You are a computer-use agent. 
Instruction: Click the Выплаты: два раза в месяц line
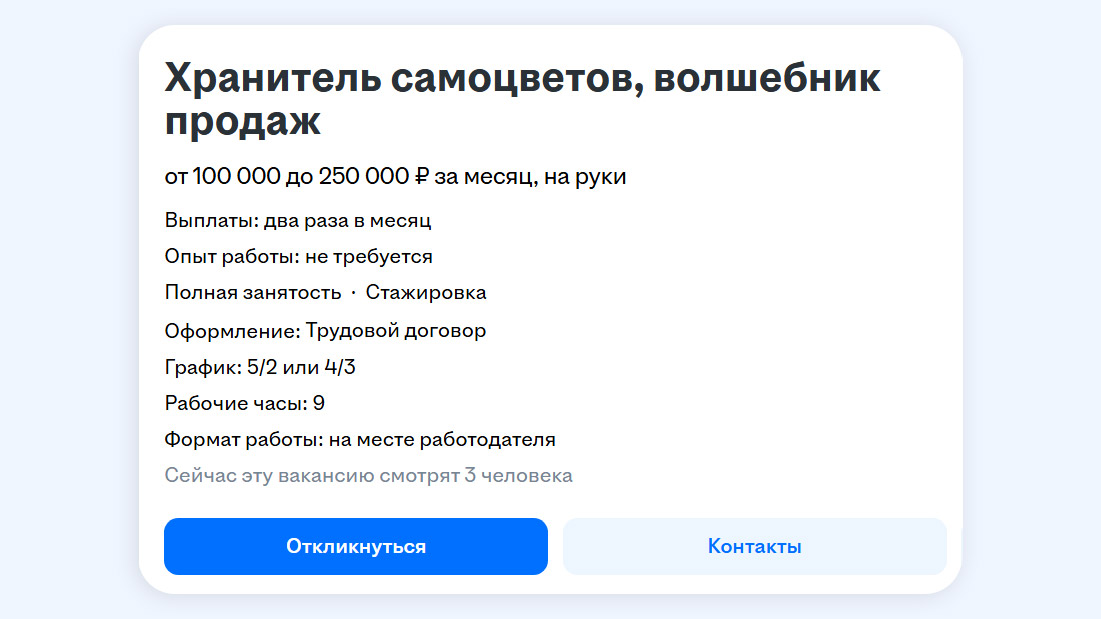pos(298,220)
